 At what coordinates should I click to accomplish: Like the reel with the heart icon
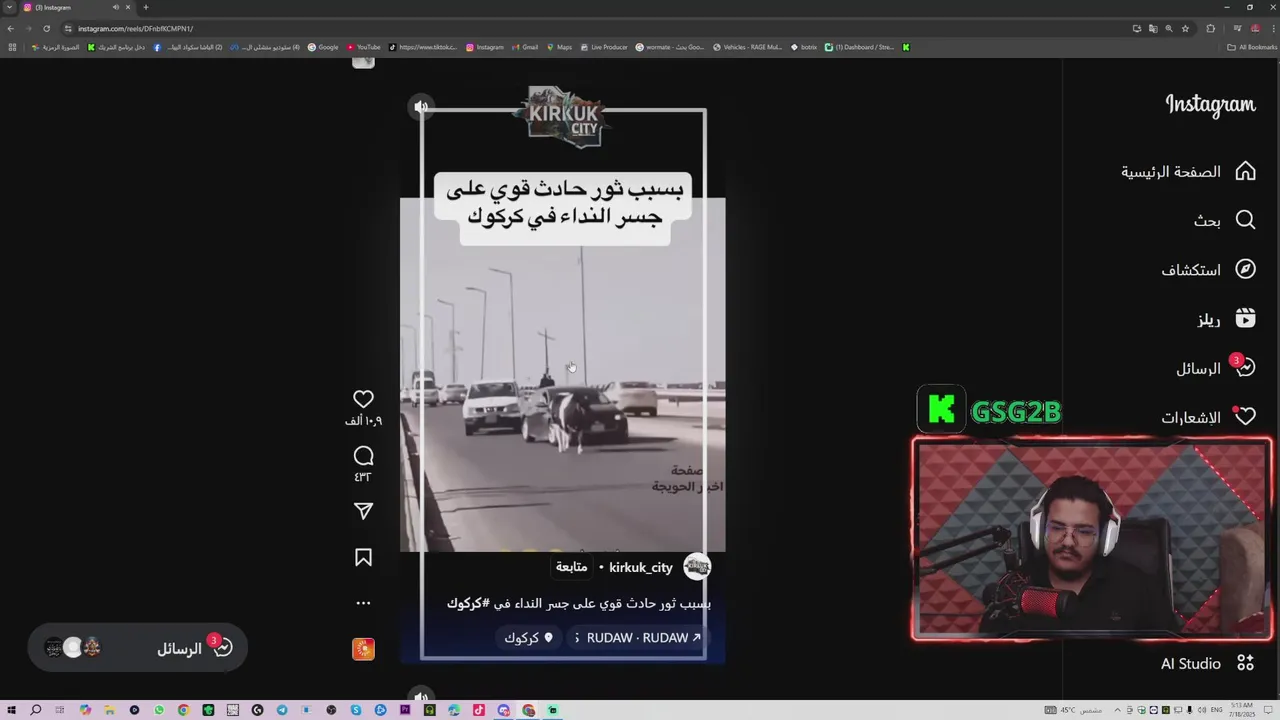point(363,400)
